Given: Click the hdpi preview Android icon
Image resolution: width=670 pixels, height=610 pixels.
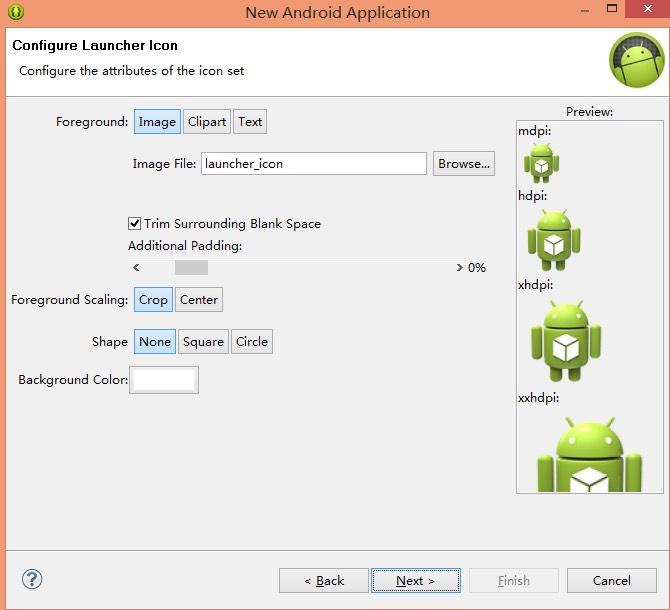Looking at the screenshot, I should pos(553,239).
